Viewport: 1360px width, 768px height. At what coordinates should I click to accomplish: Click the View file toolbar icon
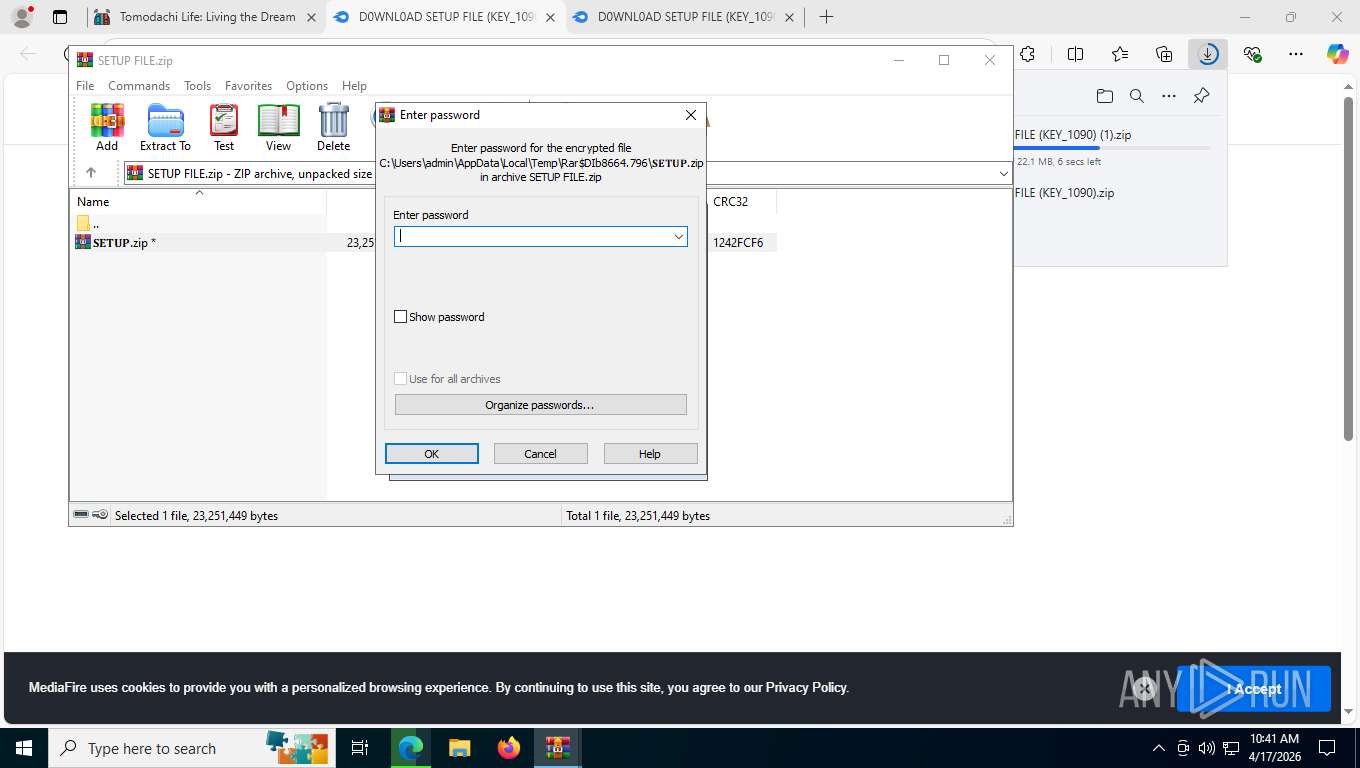pos(278,127)
